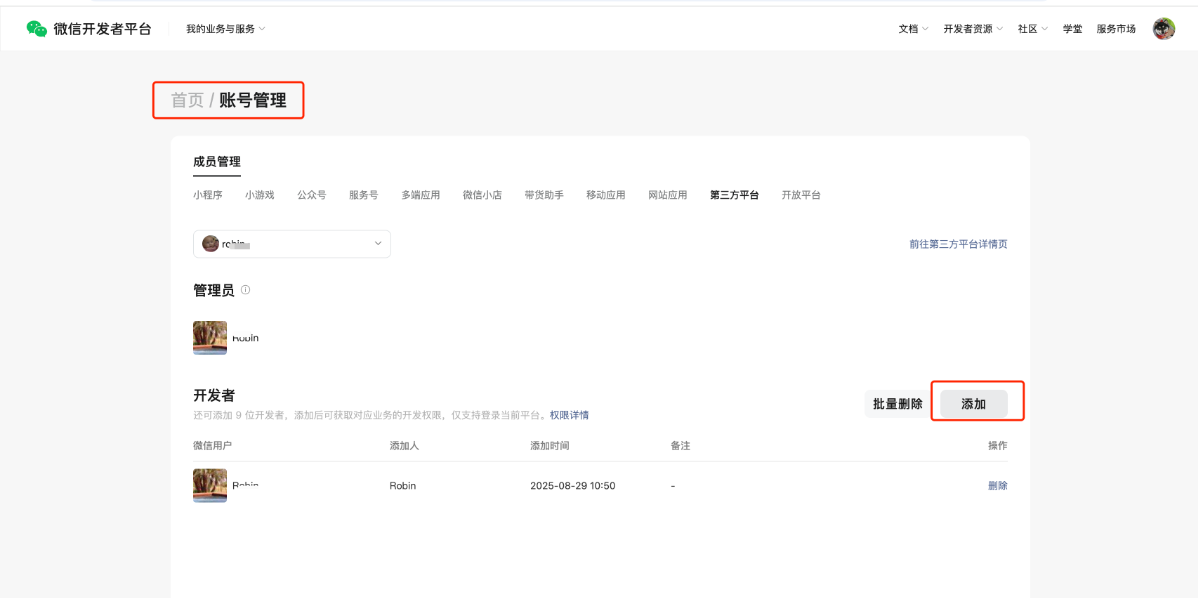Click the administrator Robin avatar thumbnail

click(x=210, y=338)
